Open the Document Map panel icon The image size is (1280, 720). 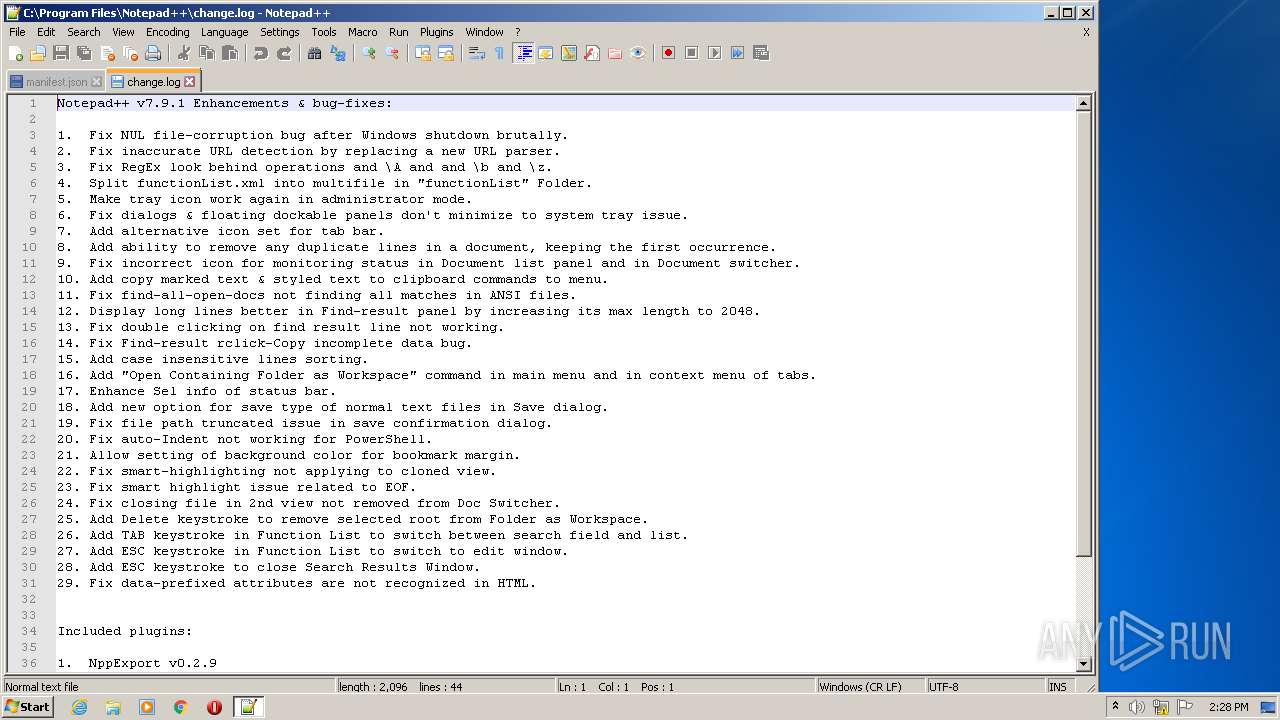pyautogui.click(x=569, y=53)
